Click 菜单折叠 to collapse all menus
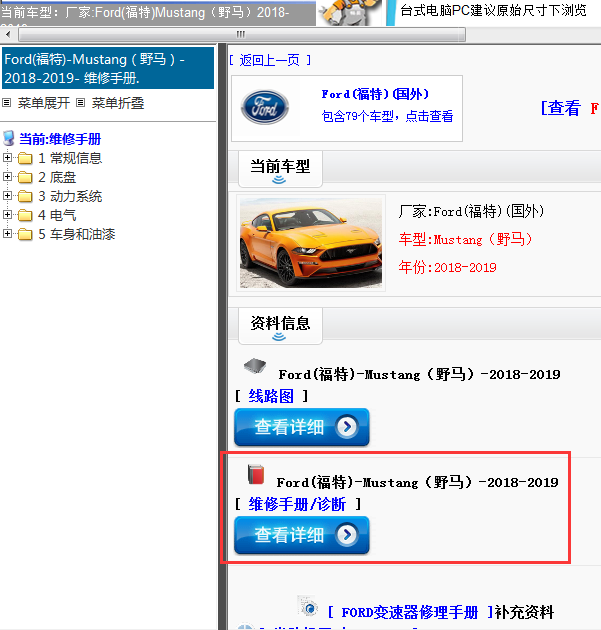The height and width of the screenshot is (630, 601). point(118,103)
